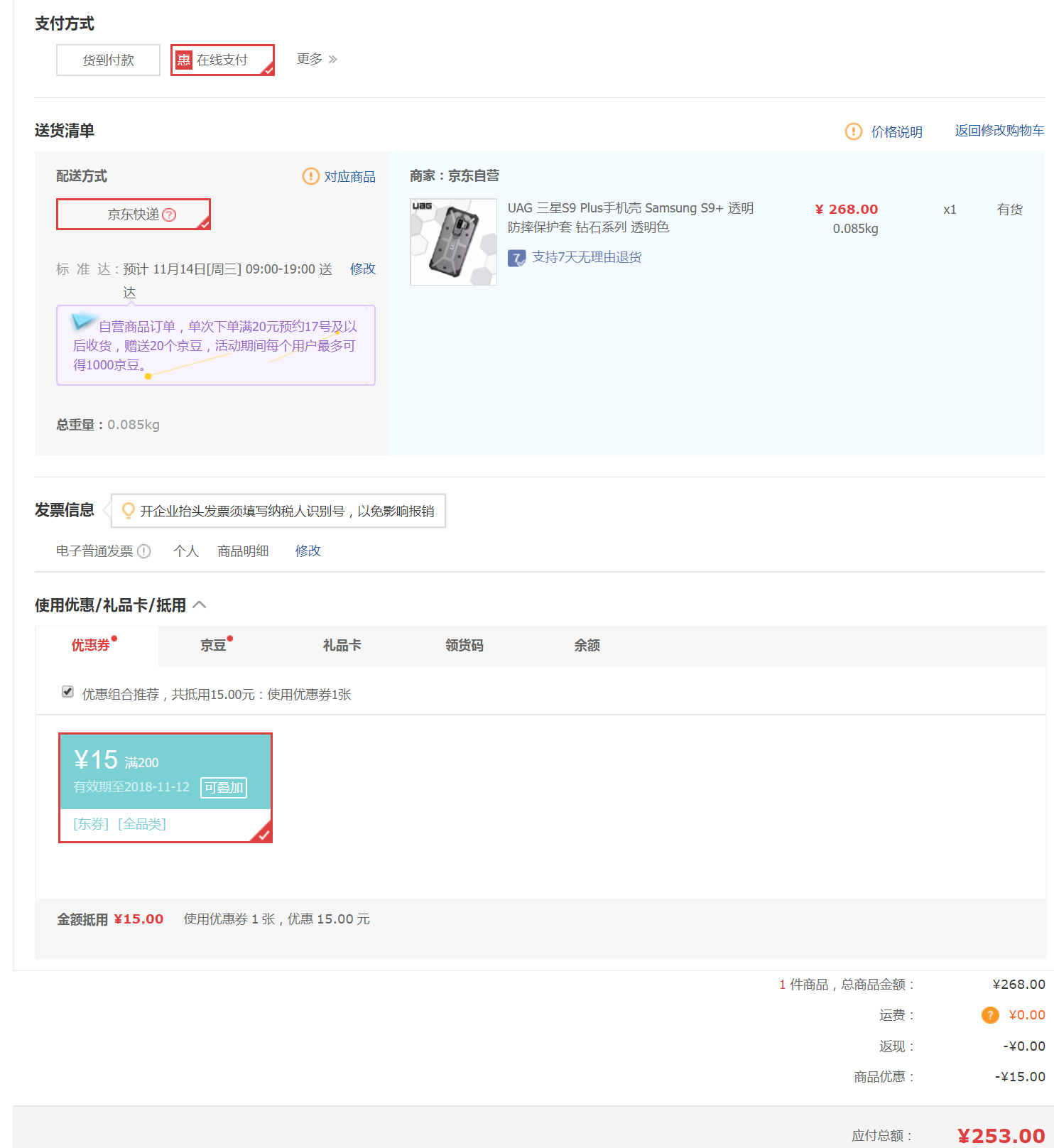Click the 可叠加 badge on coupon
Screen dimensions: 1054x1148
point(224,788)
